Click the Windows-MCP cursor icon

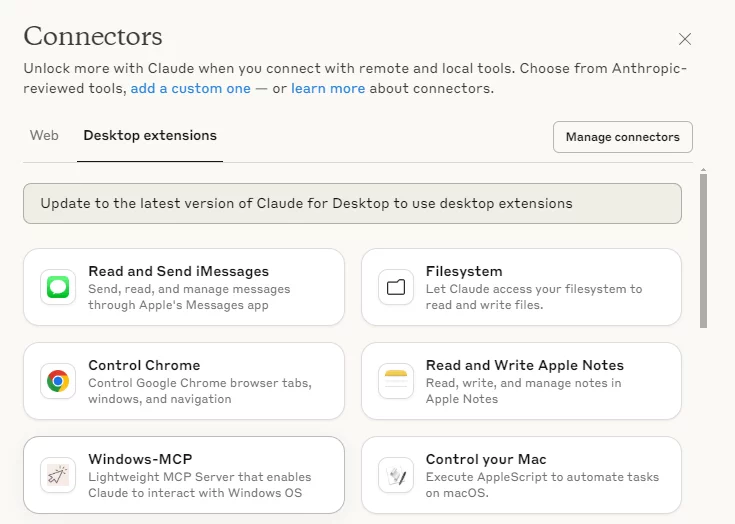pos(58,475)
